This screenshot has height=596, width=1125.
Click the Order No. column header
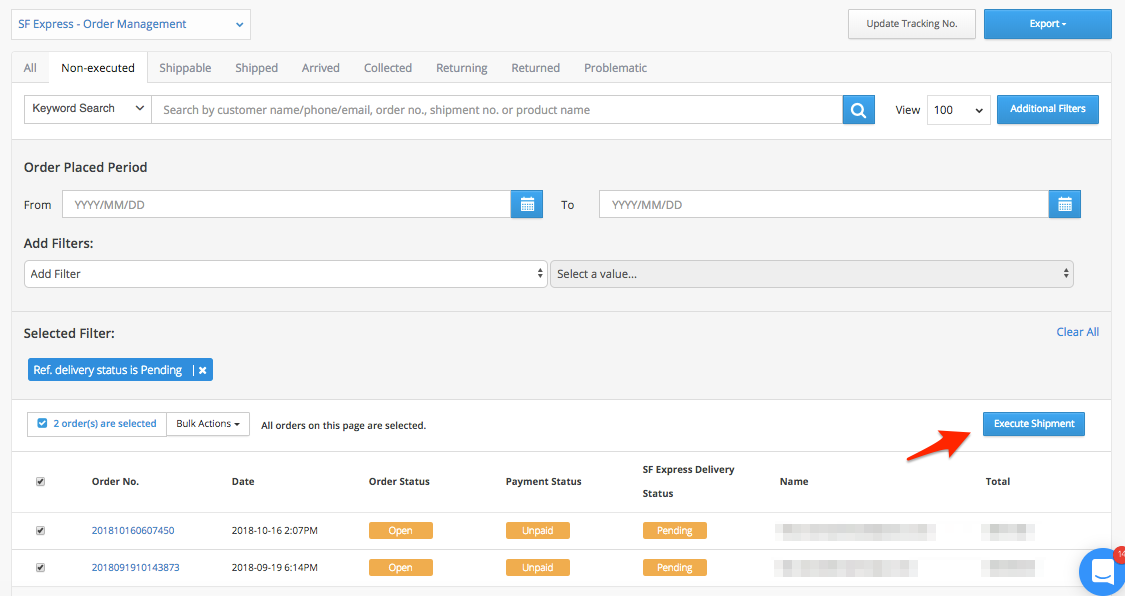[116, 482]
